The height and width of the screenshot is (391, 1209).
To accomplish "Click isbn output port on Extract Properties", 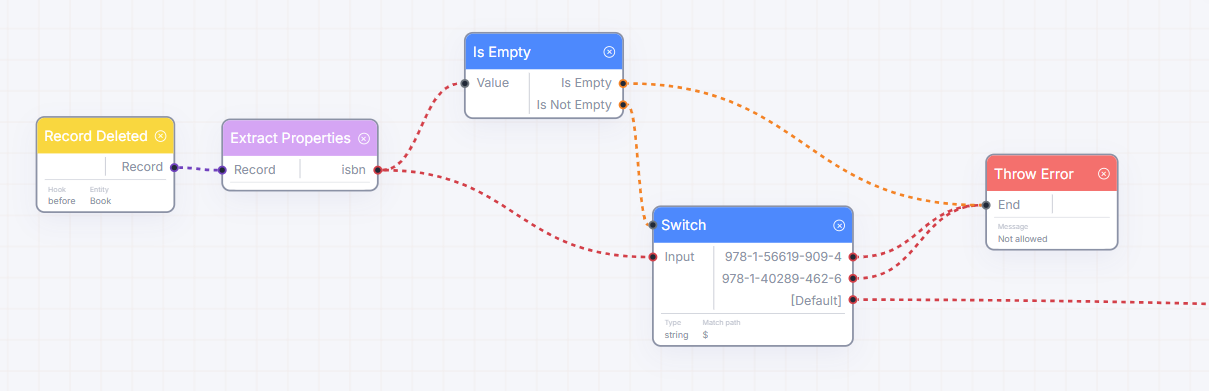I will 377,170.
